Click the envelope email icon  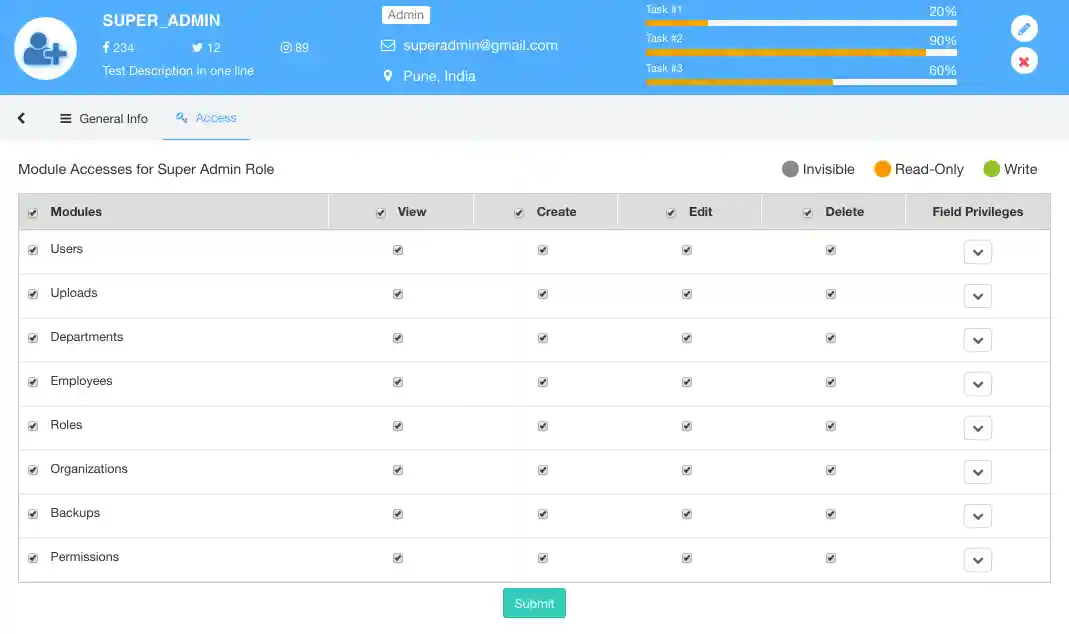click(388, 46)
